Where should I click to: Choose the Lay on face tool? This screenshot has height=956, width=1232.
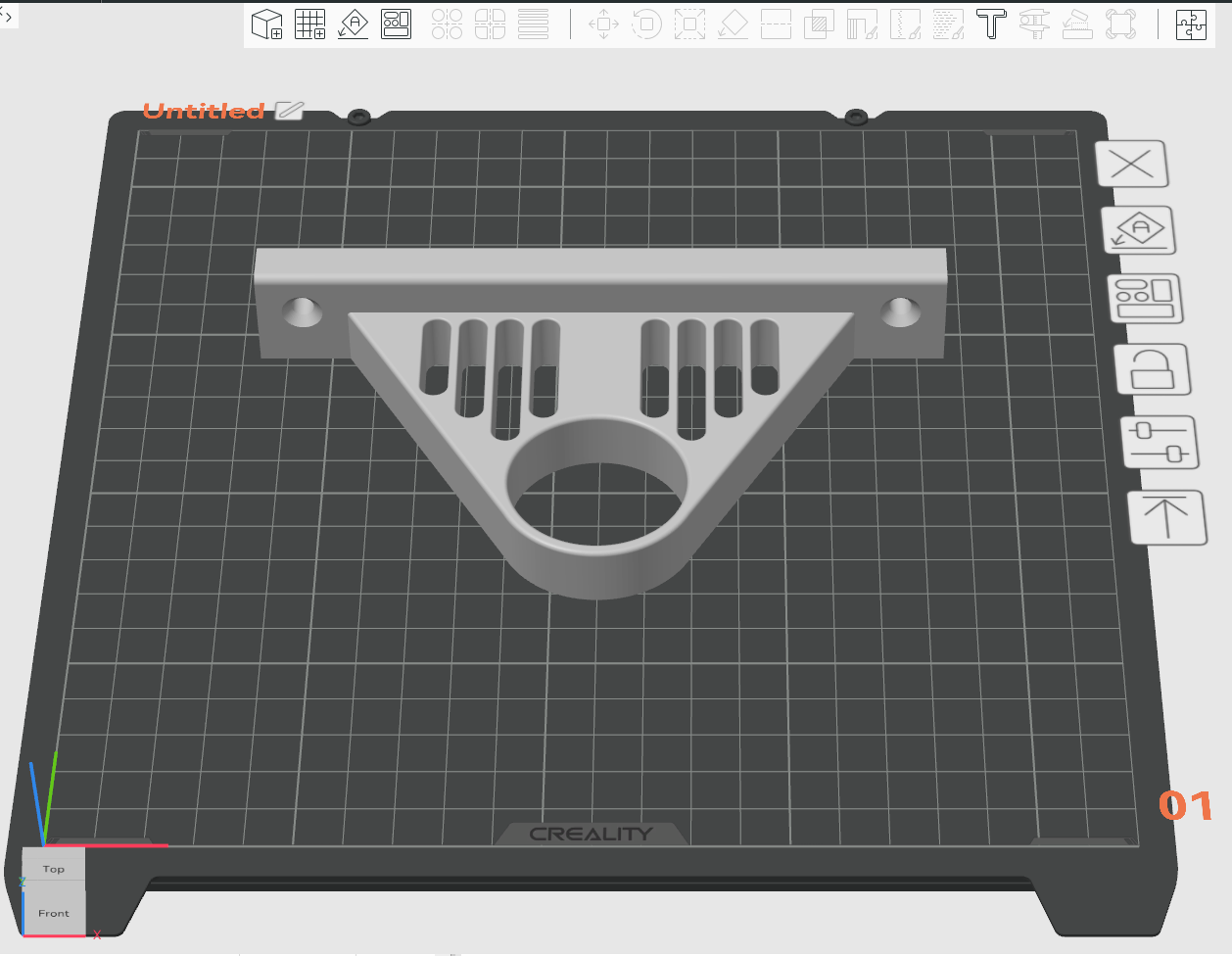733,24
